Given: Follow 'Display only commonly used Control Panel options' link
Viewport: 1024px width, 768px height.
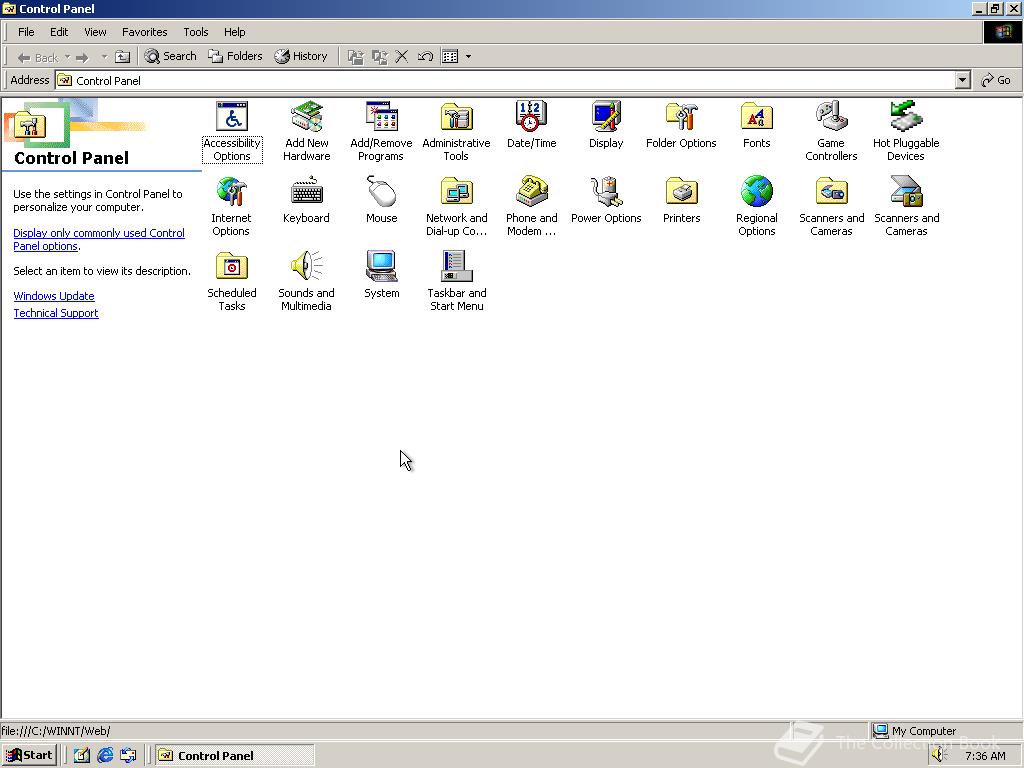Looking at the screenshot, I should point(99,240).
